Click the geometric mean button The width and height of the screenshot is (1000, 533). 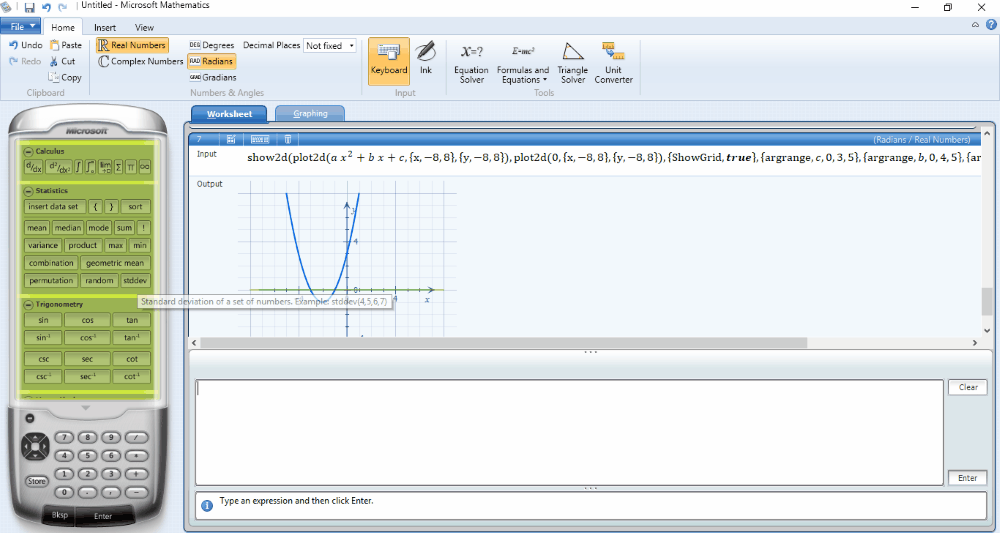click(x=115, y=263)
